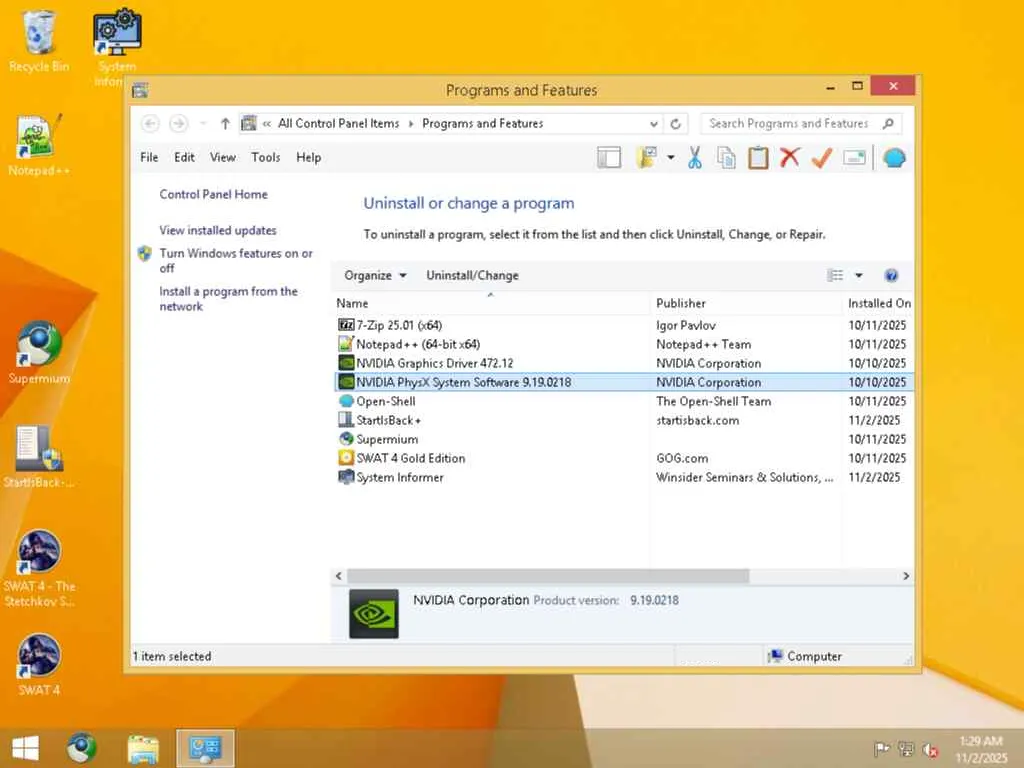Click the scroll right arrow of program list

906,576
